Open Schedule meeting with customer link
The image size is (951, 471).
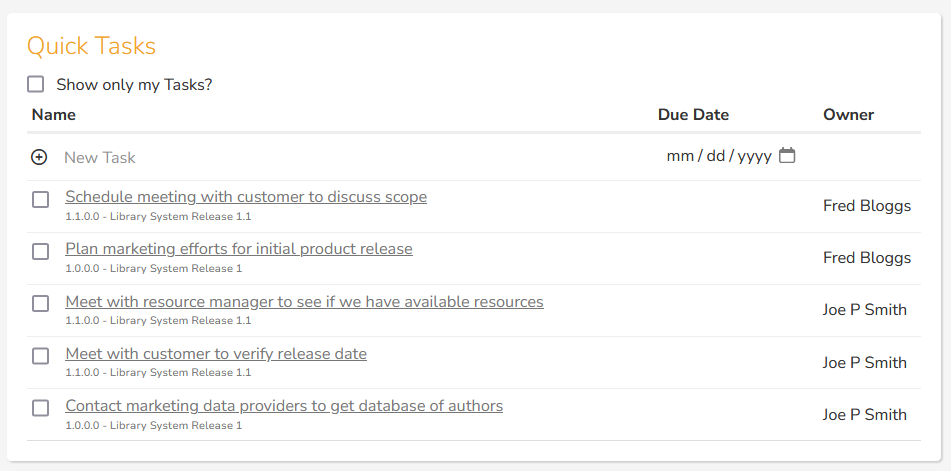[x=246, y=197]
